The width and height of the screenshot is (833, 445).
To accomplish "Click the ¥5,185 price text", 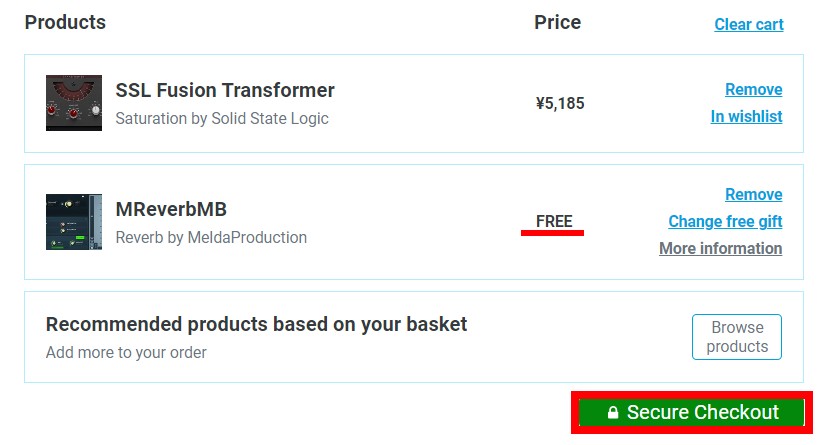I will 560,103.
